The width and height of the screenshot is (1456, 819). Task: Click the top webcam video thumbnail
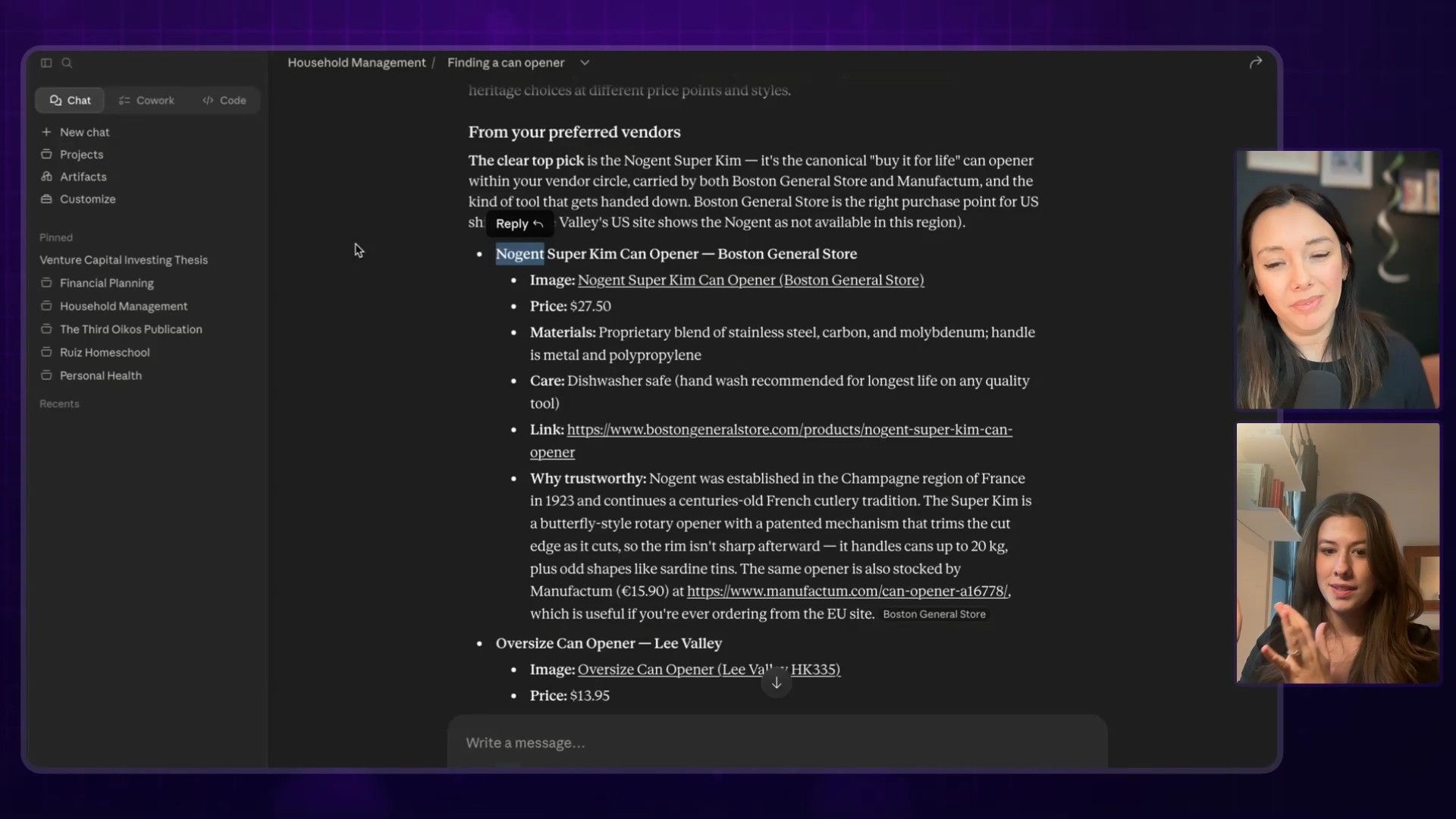point(1338,280)
